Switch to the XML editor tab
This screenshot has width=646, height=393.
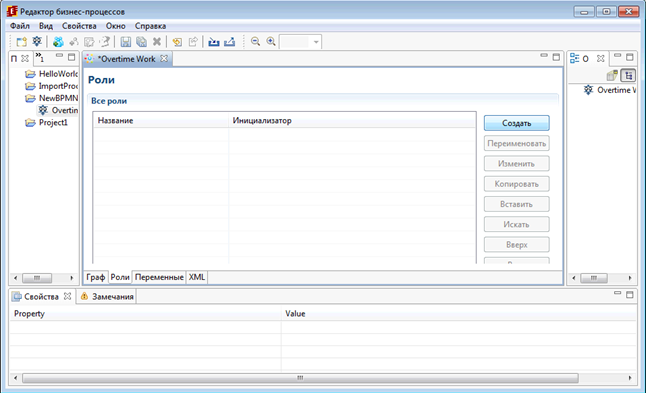[197, 277]
